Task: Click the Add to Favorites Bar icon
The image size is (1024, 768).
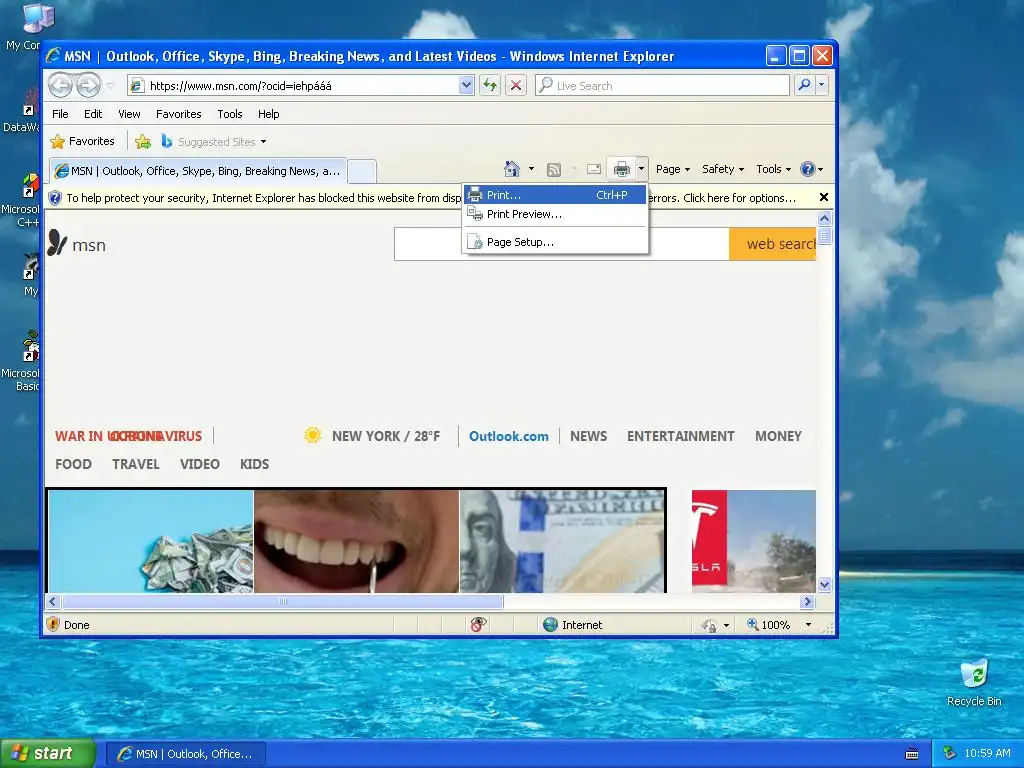Action: (142, 141)
